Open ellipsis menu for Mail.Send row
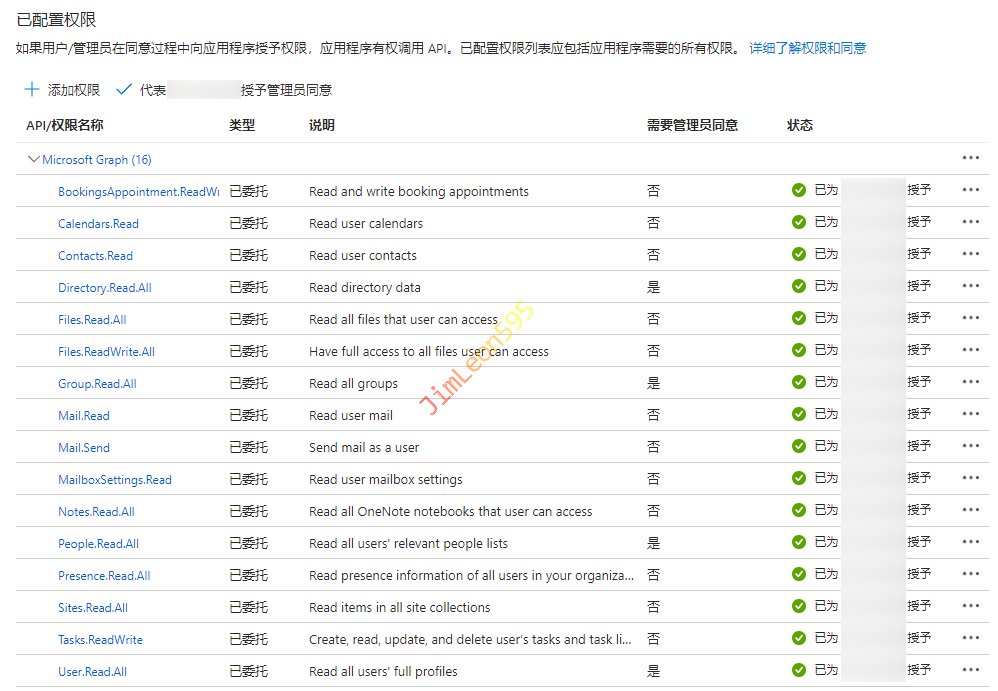The image size is (998, 691). pos(970,446)
